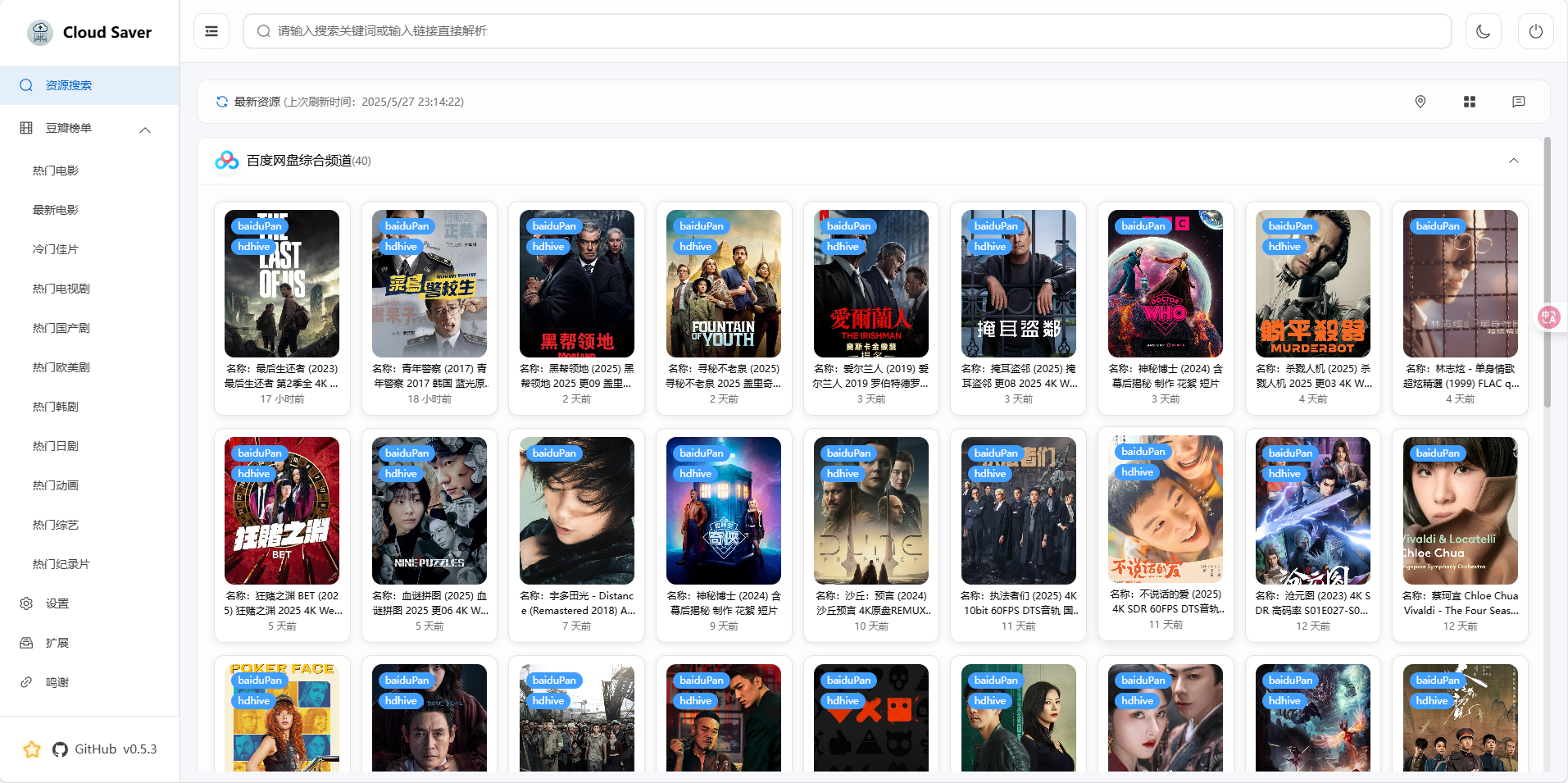Screen dimensions: 1568x783
Task: Click the floating translate icon at right edge
Action: coord(1549,317)
